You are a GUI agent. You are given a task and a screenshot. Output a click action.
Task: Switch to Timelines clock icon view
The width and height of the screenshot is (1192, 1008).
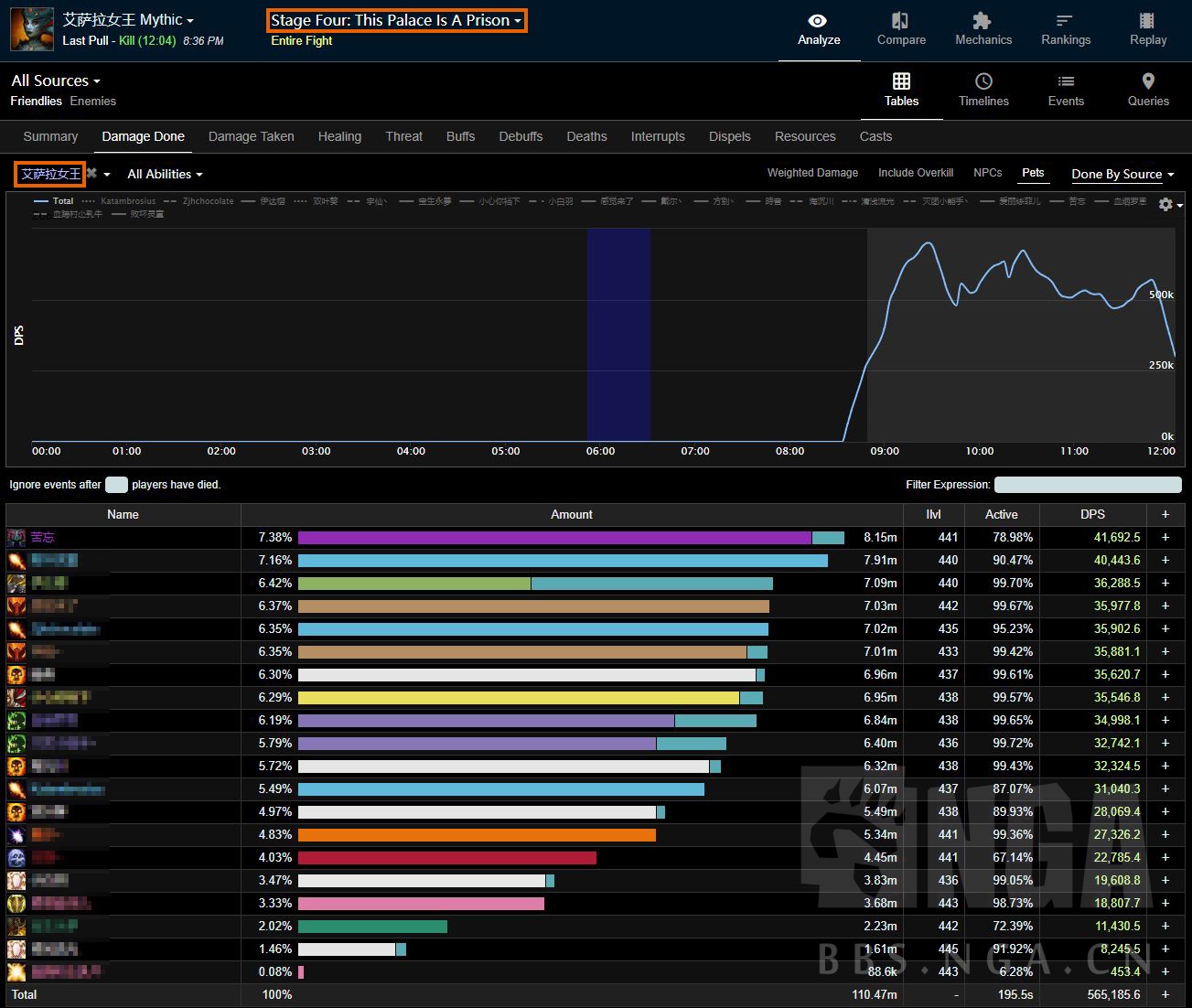tap(983, 81)
